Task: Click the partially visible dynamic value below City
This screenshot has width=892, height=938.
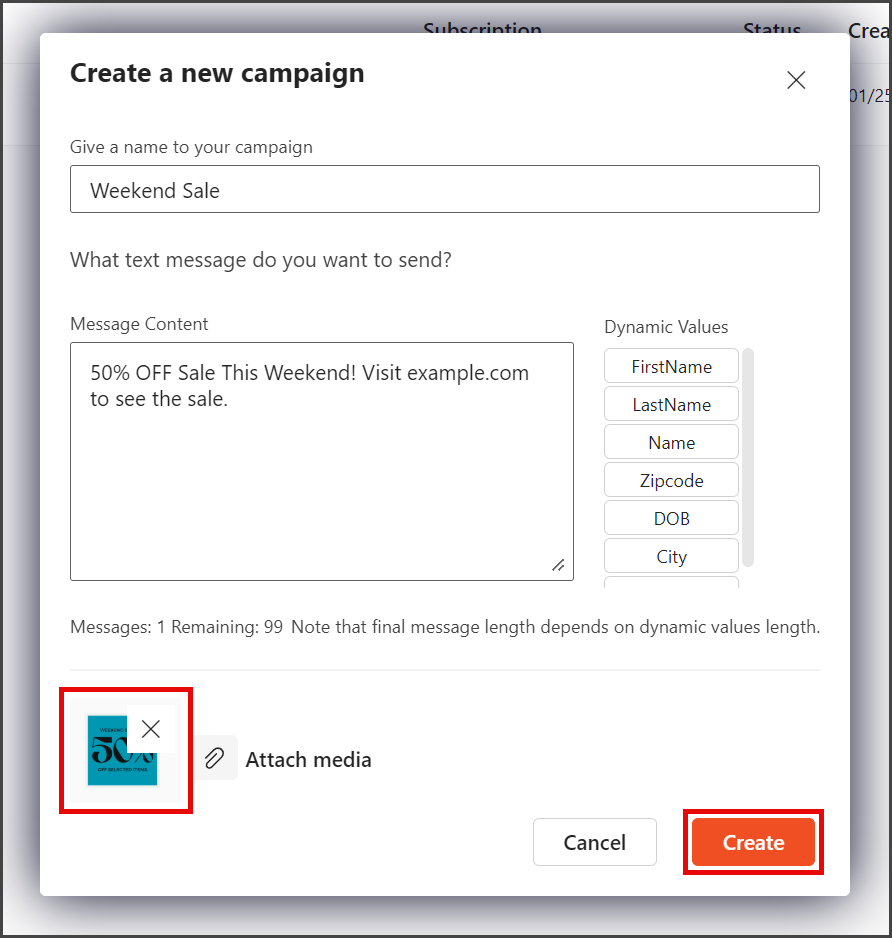Action: tap(671, 582)
